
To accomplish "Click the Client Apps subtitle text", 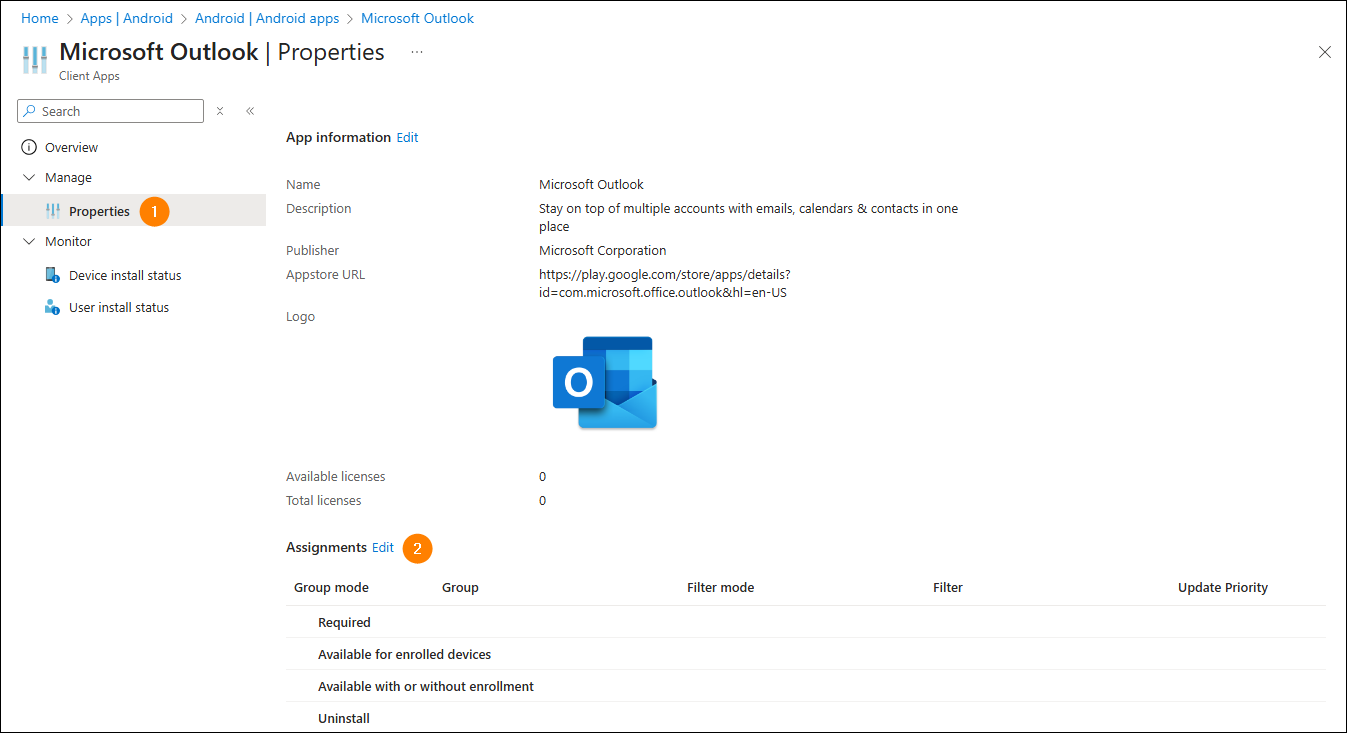I will (x=89, y=76).
